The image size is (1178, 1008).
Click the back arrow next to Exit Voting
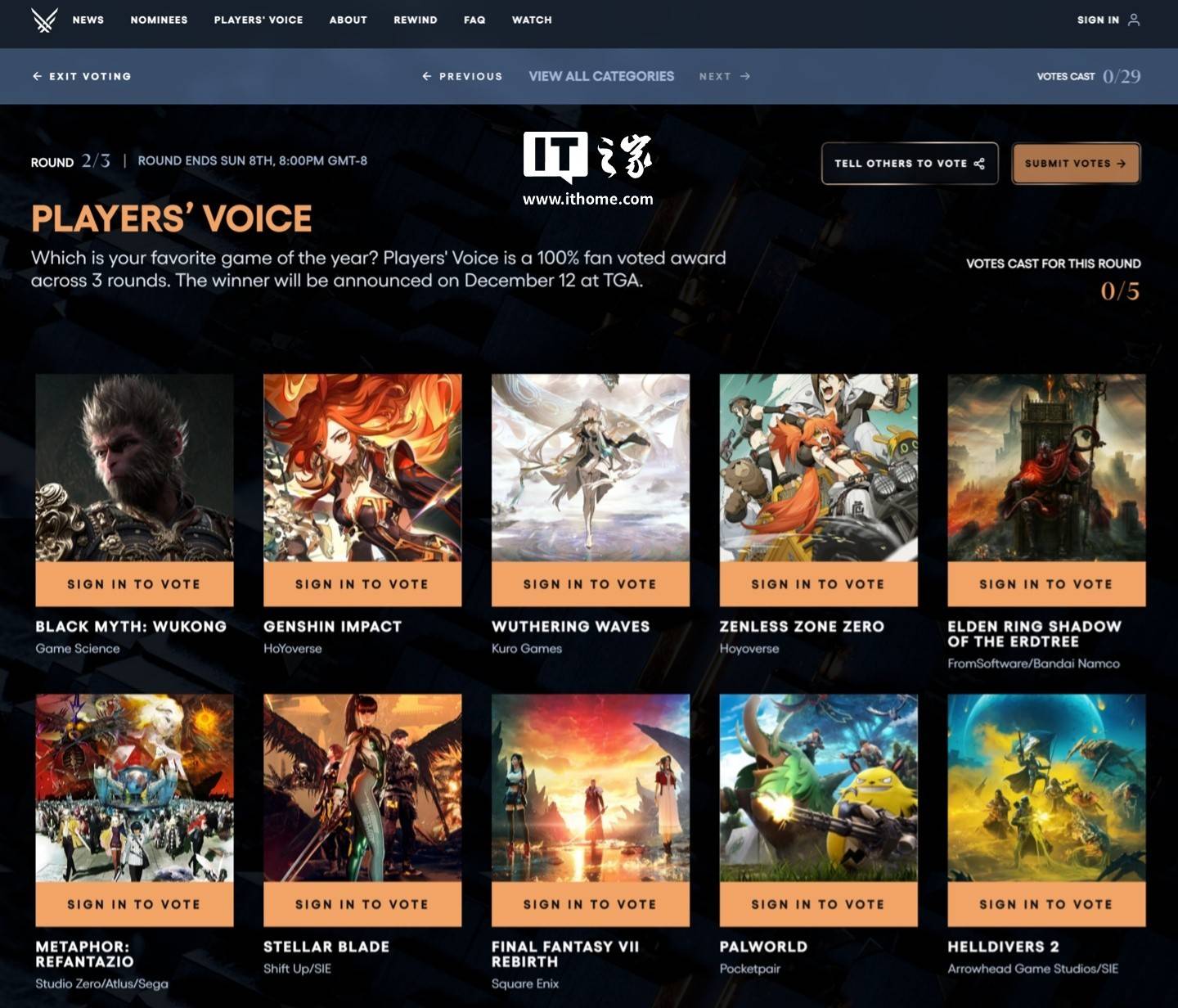pyautogui.click(x=37, y=76)
